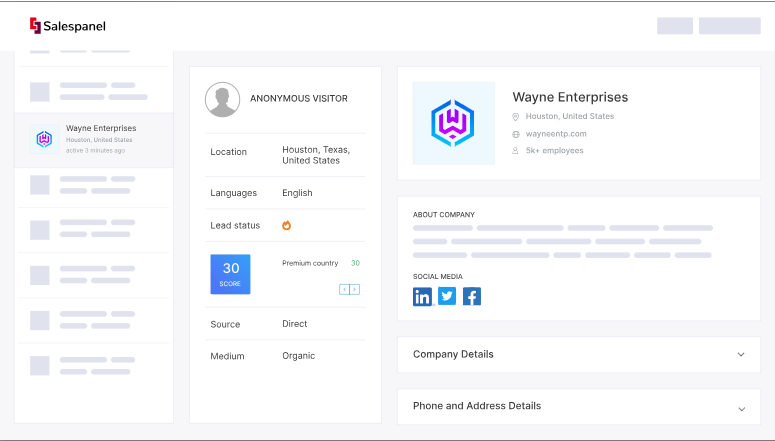Viewport: 775px width, 441px height.
Task: Click 'active 3 minutes ago' text
Action: [95, 150]
